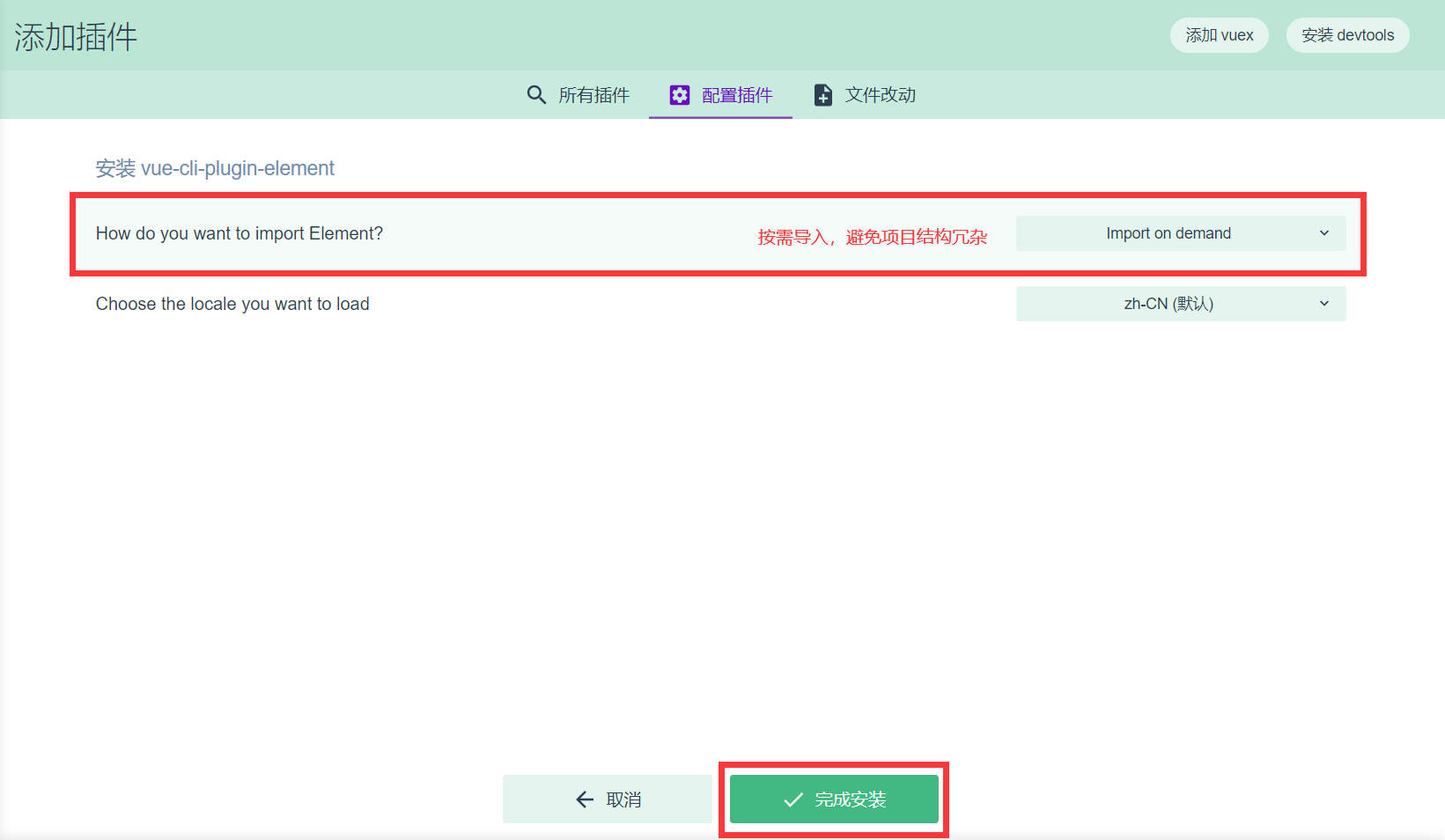The height and width of the screenshot is (840, 1445).
Task: Click the search magnifier icon beside 所有插件
Action: [536, 94]
